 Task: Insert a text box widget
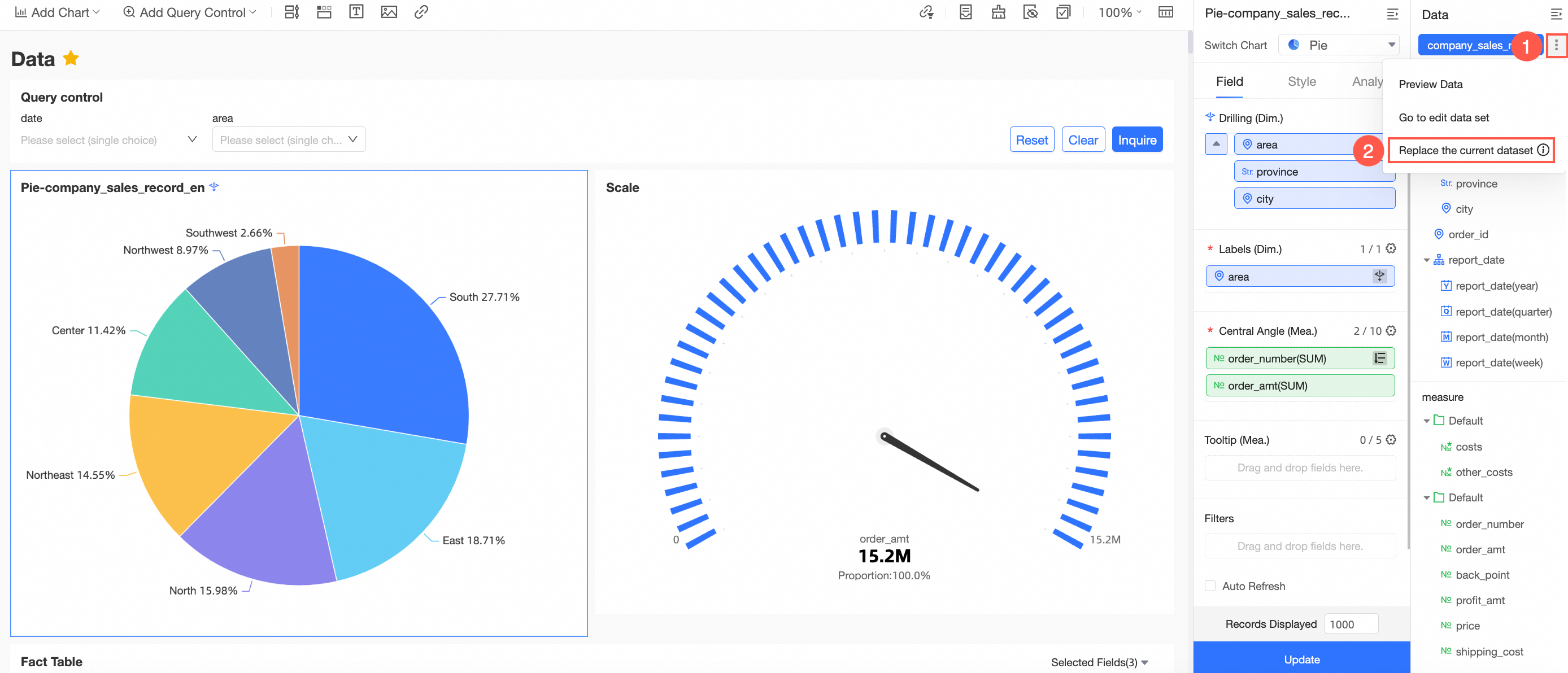(356, 12)
